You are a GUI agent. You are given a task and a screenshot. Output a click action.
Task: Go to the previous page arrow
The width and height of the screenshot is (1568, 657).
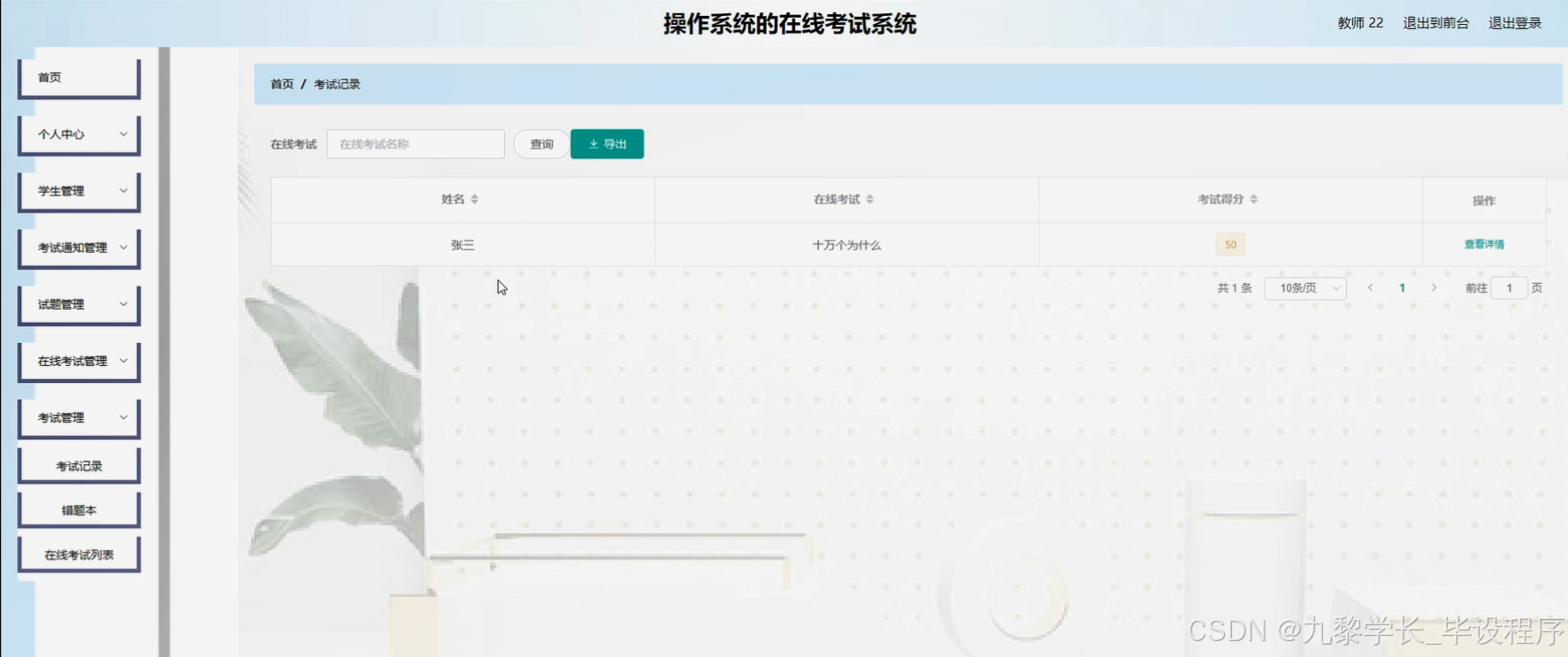click(x=1371, y=288)
